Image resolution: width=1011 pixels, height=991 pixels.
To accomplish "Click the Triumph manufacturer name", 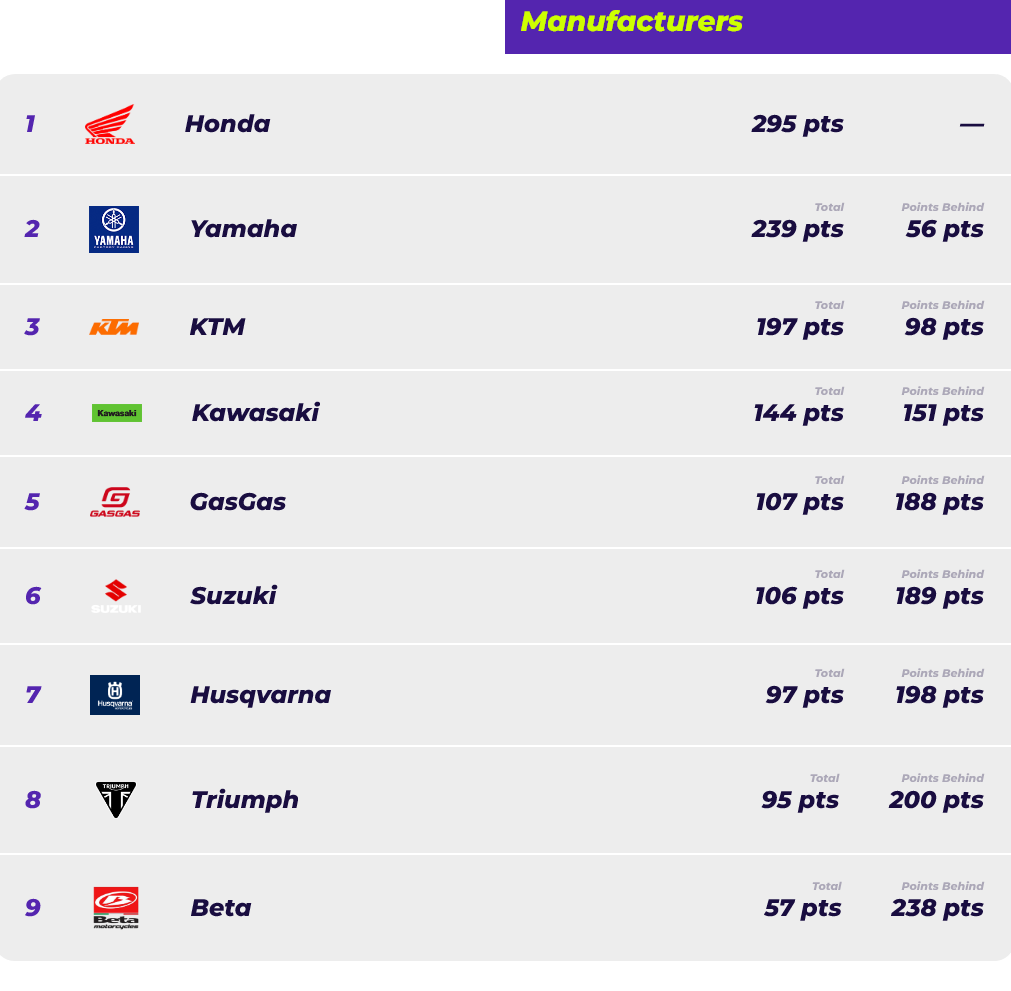I will [245, 800].
